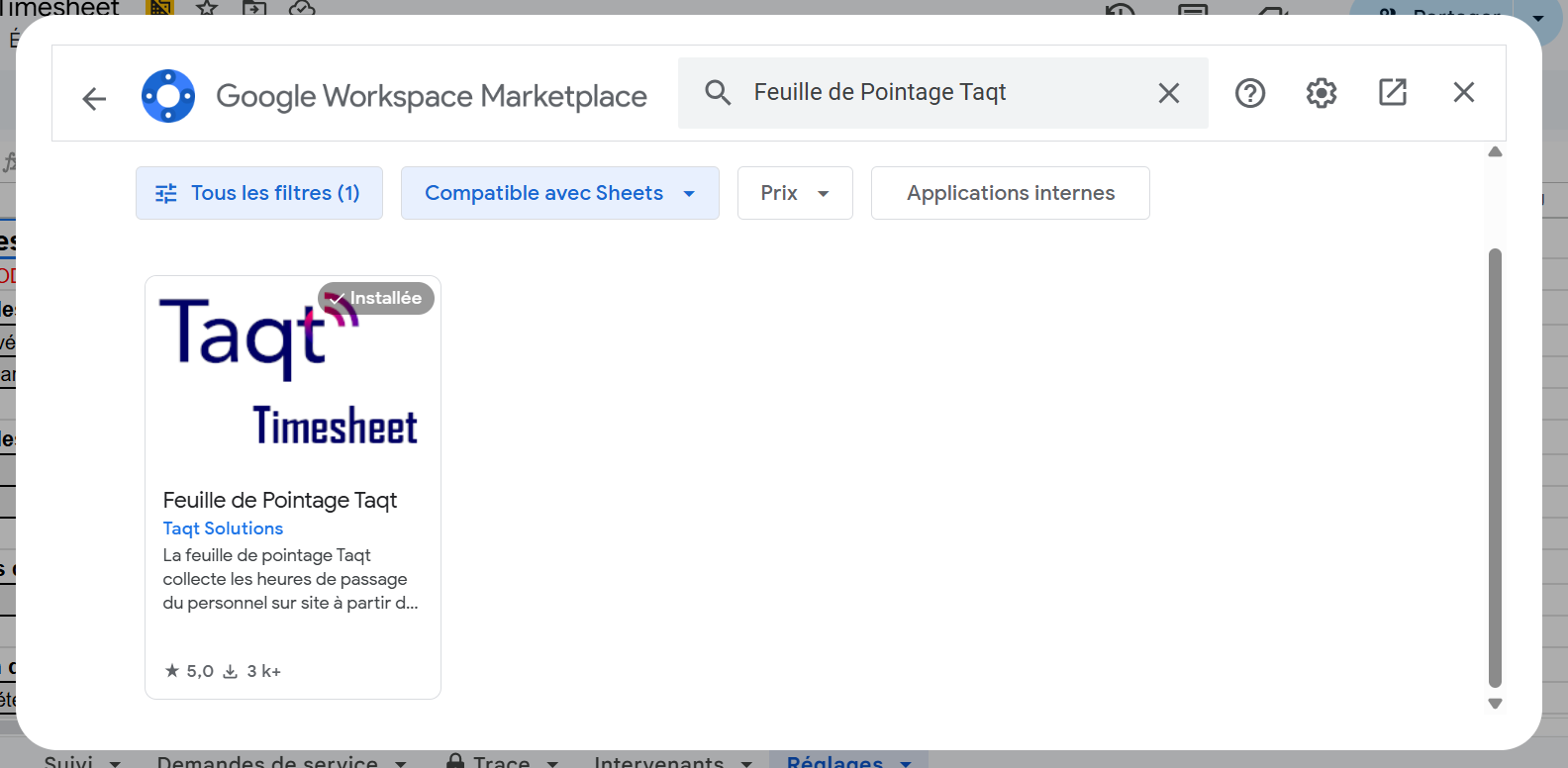Click the Google Workspace Marketplace logo
Screen dimensions: 1568x768
(x=168, y=96)
